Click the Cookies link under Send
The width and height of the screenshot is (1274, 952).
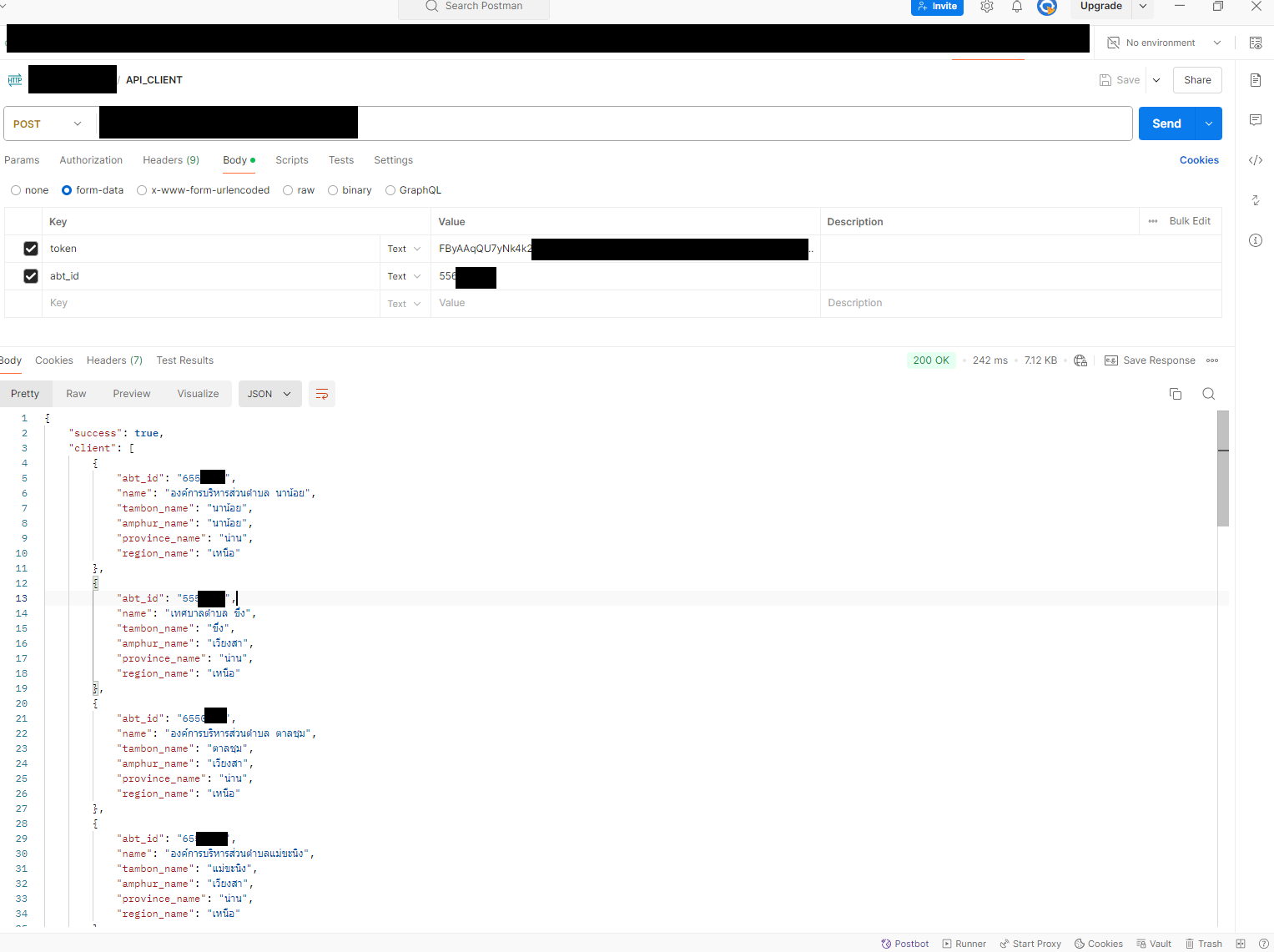tap(1198, 160)
